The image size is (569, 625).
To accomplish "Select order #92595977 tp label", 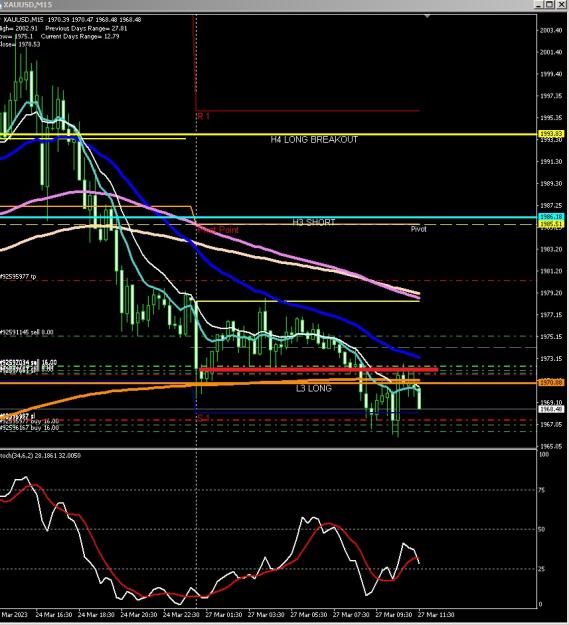I will [x=18, y=276].
